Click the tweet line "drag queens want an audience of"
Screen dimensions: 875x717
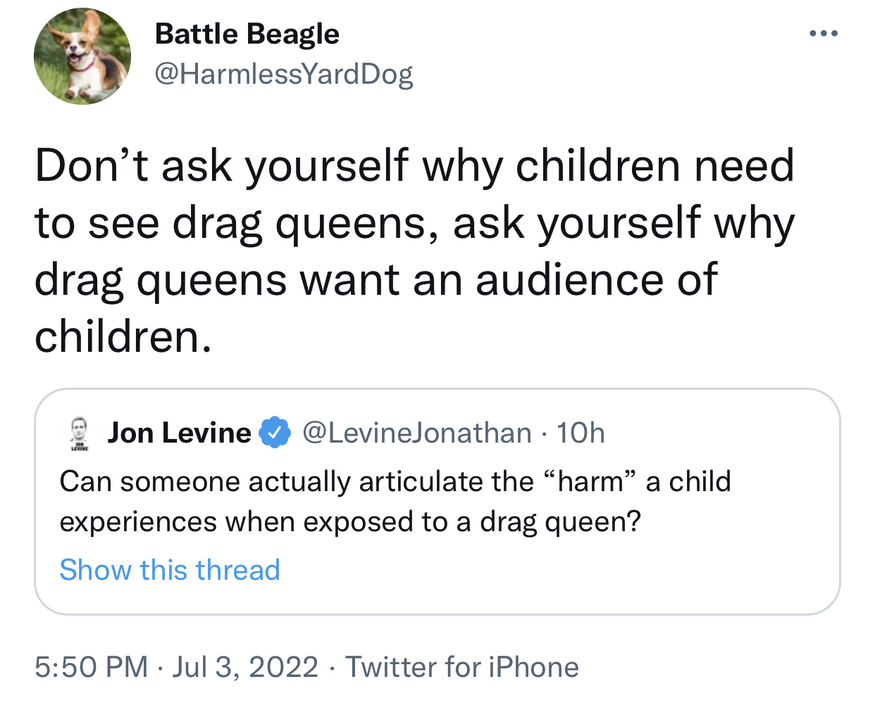(x=376, y=279)
